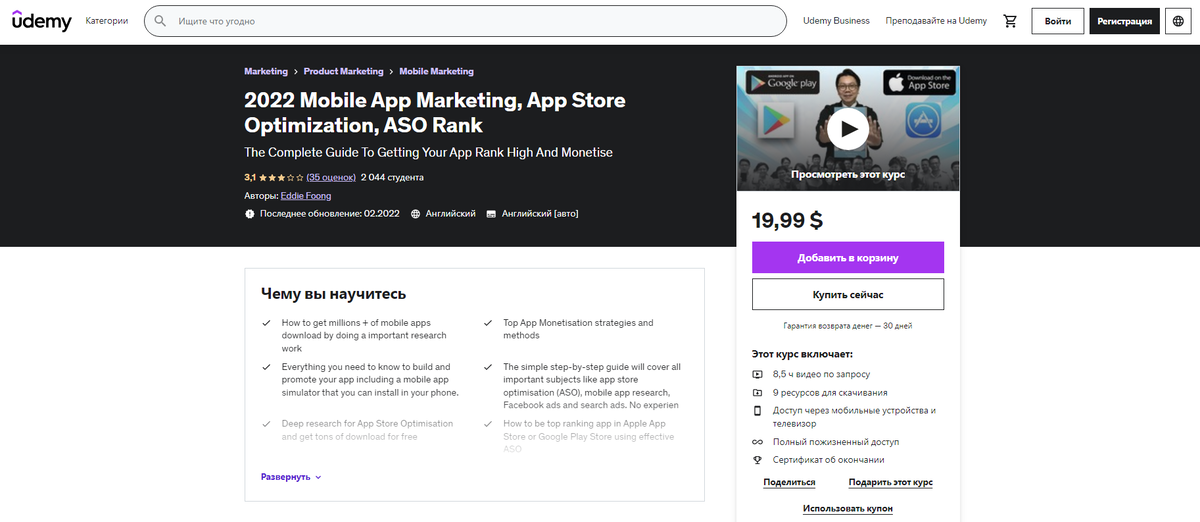Click the mobile device access icon
The width and height of the screenshot is (1200, 522).
pos(757,411)
